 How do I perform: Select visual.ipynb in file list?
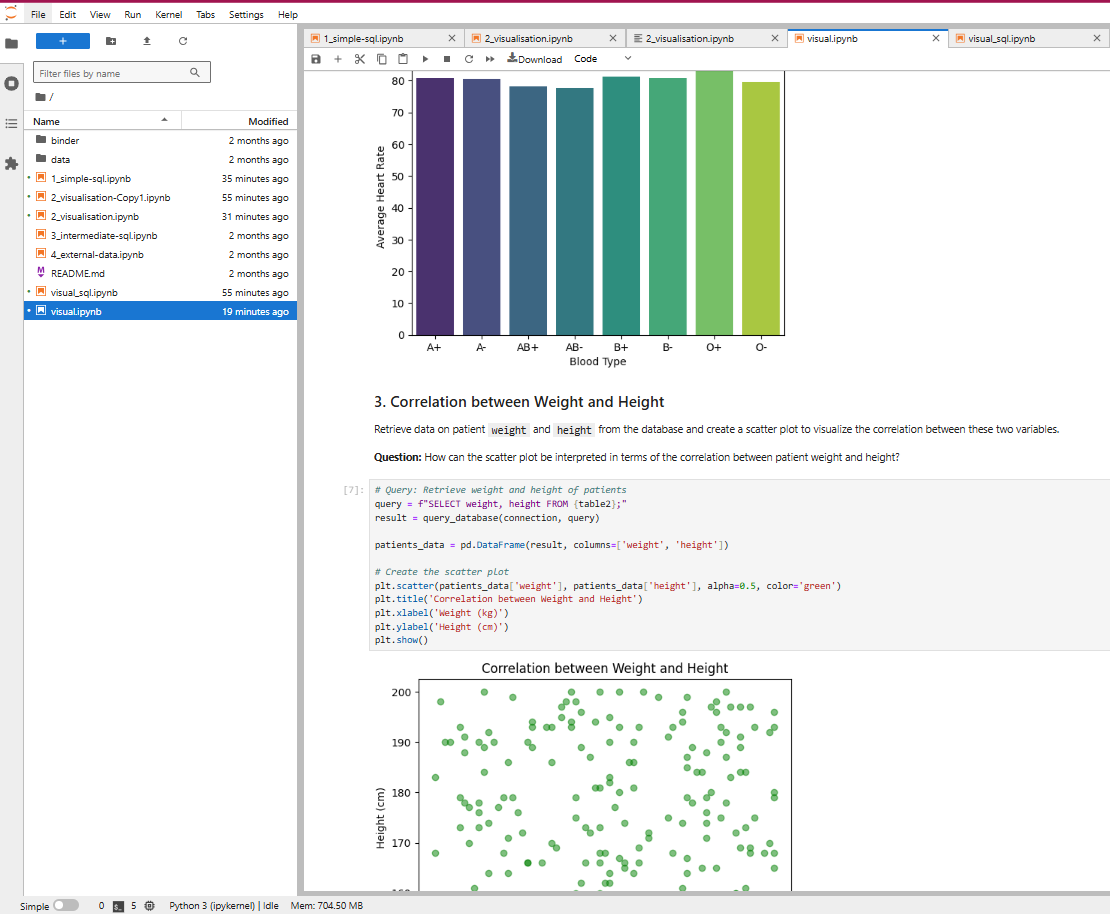click(x=161, y=311)
